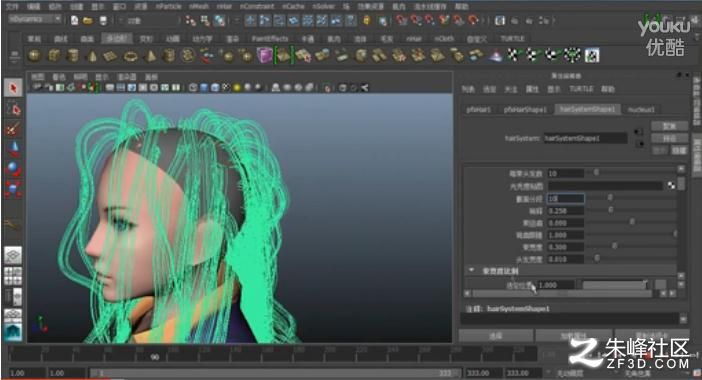Screen dimensions: 702x380
Task: Click the polygon cone shelf icon
Action: (92, 56)
